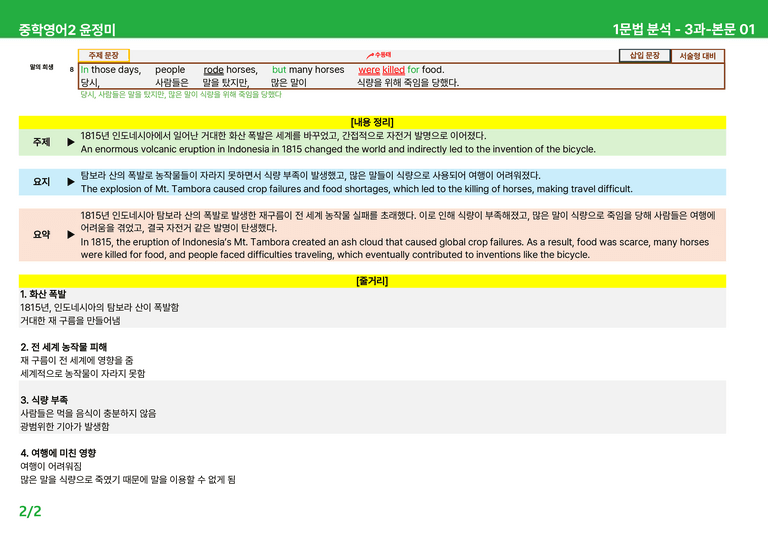This screenshot has height=543, width=768.
Task: Click the line '사람들은 먹을 음식이 충분하지 않음'
Action: tap(88, 413)
